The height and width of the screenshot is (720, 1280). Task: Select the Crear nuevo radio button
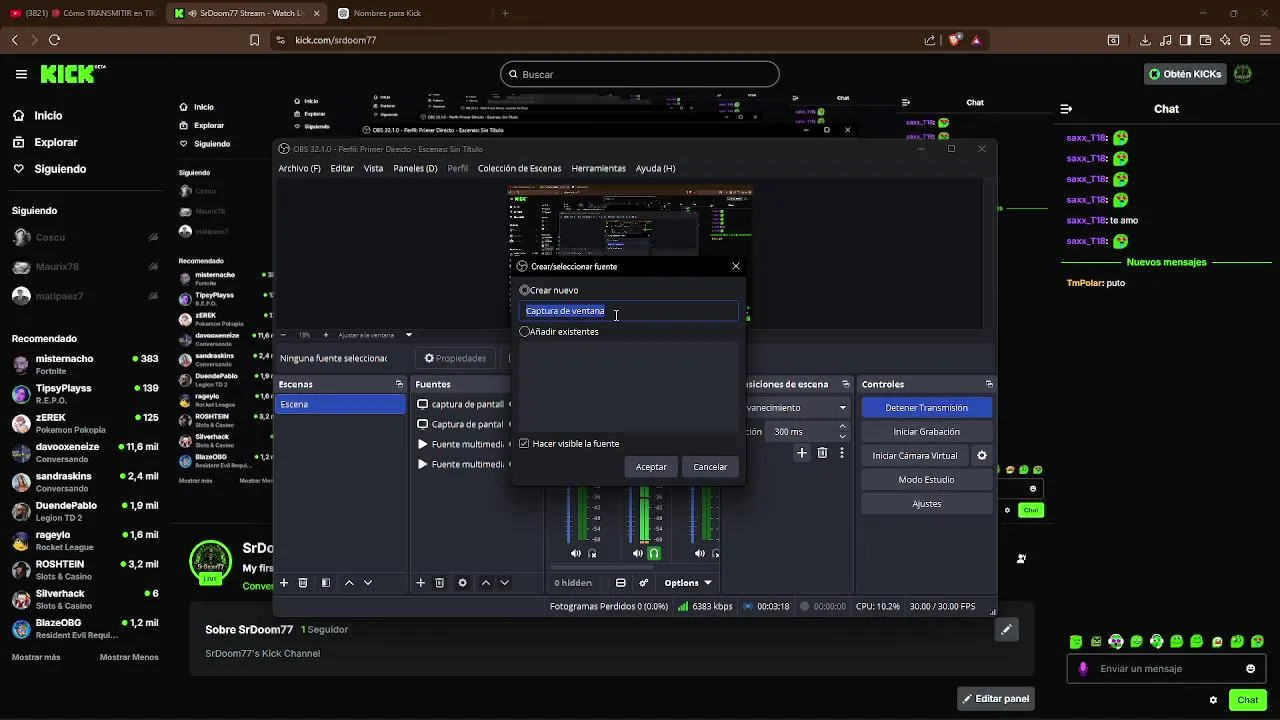pos(525,290)
